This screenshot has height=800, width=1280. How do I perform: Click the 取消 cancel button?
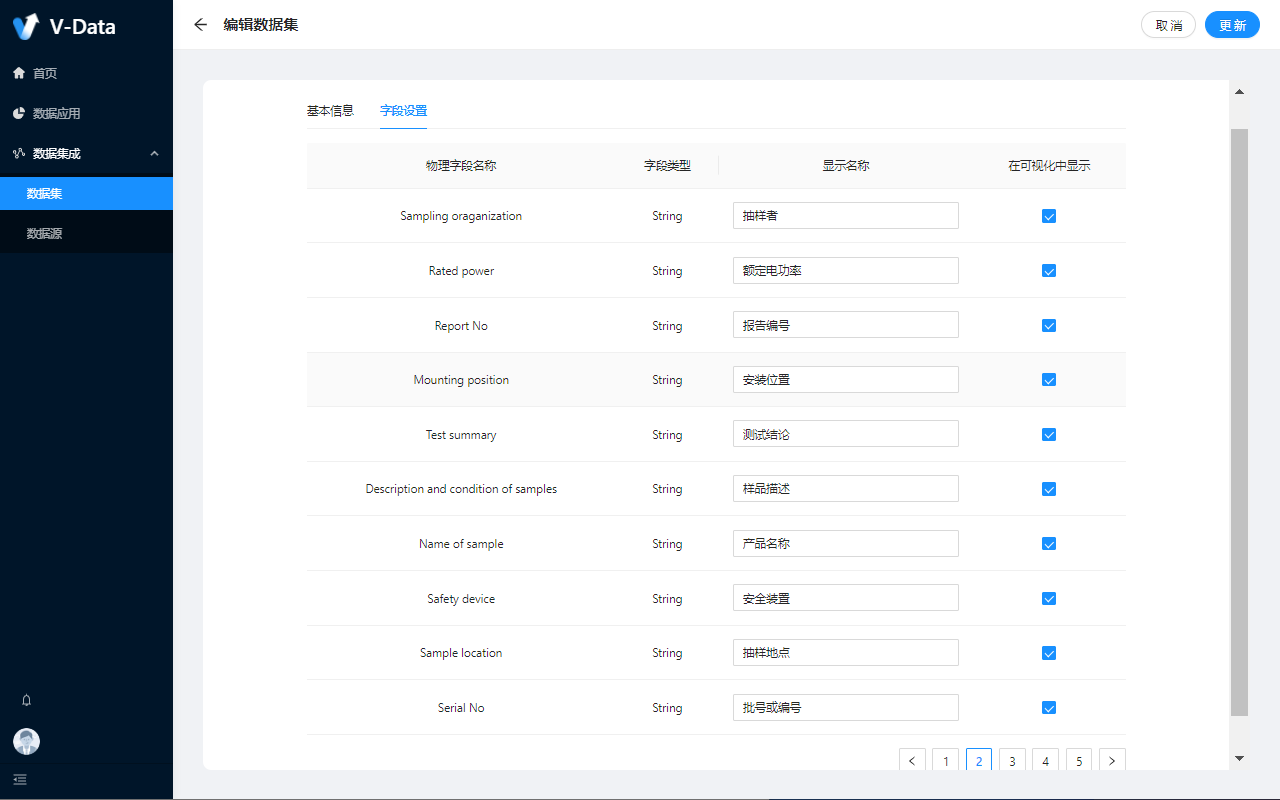1168,25
